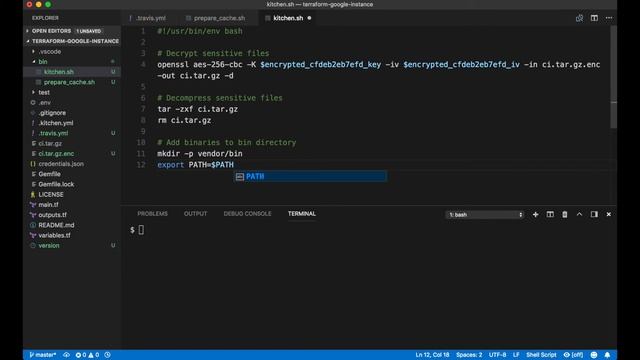Move the panel to the right side
This screenshot has width=640, height=360.
[x=594, y=214]
